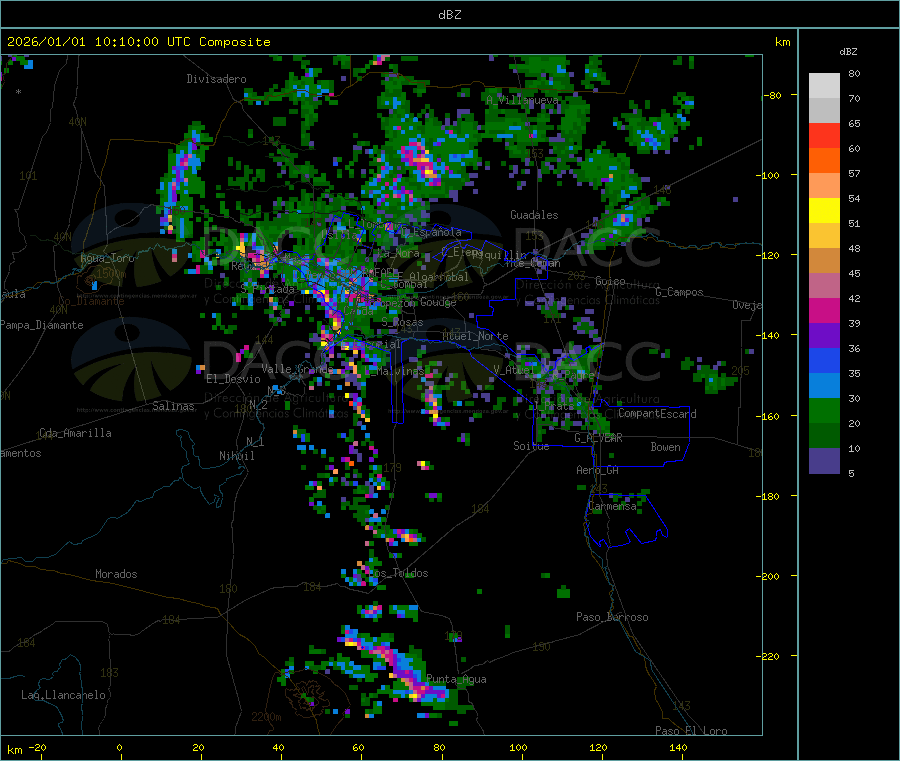Click the 60 km bottom axis label

point(358,747)
